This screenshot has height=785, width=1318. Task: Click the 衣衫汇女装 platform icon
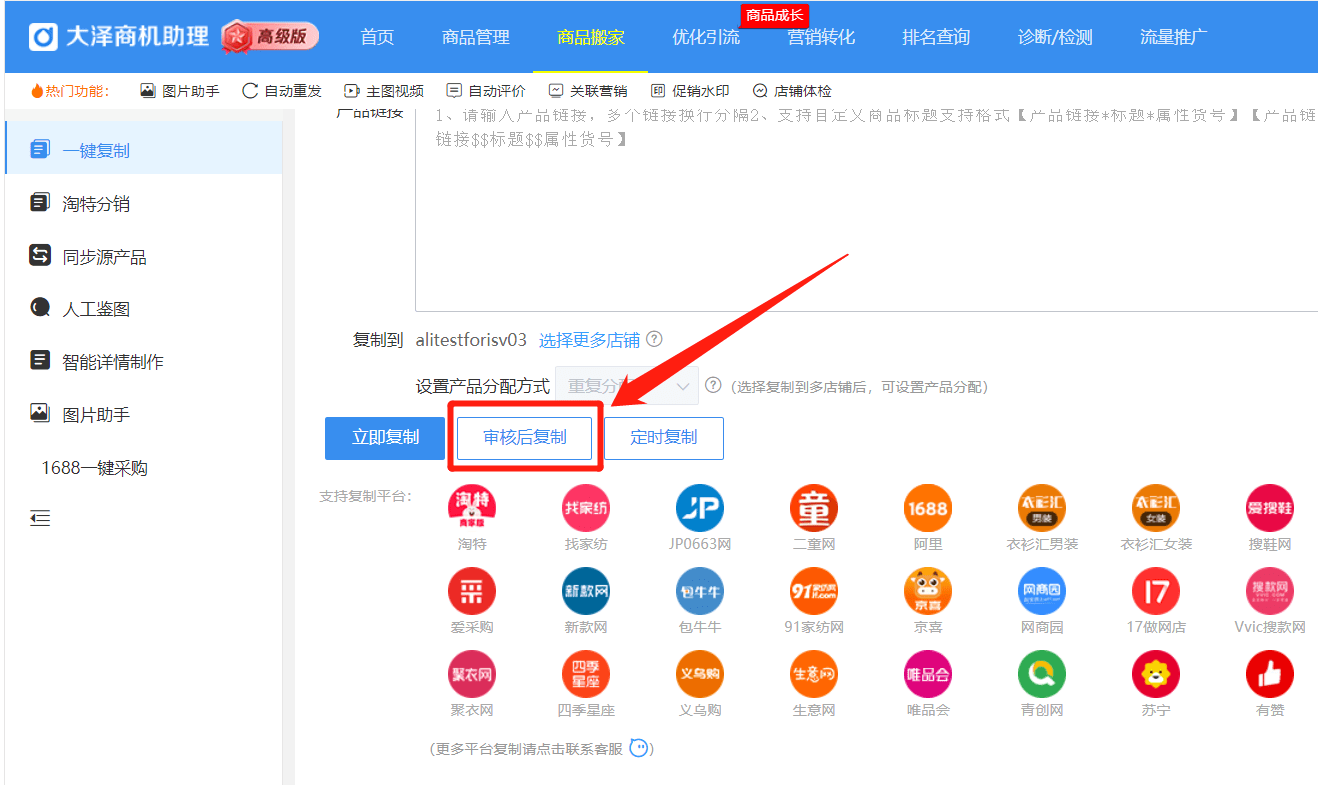point(1156,508)
